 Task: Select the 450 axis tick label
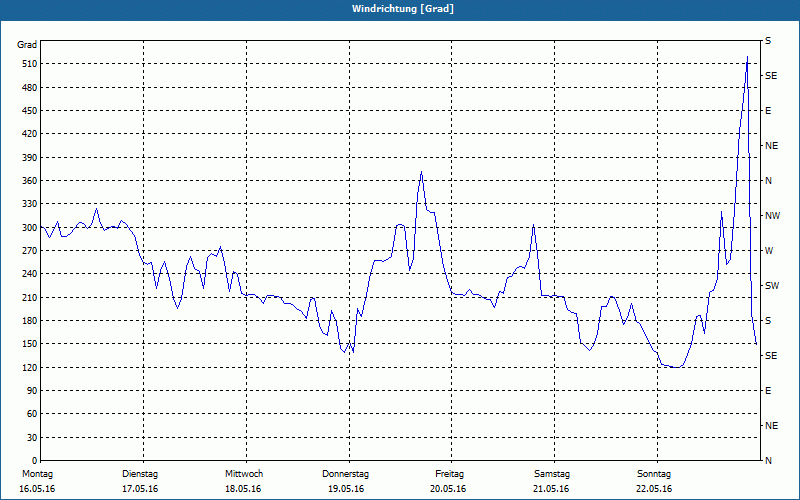30,111
